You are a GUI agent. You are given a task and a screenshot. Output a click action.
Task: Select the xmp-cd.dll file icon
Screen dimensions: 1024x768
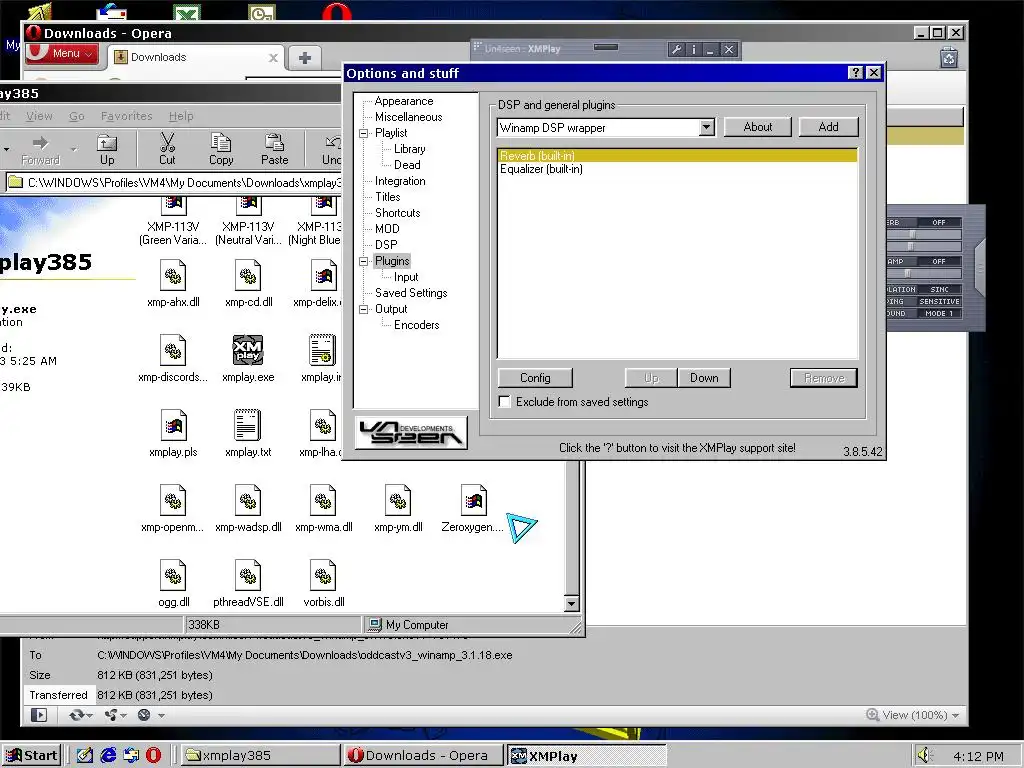pos(248,276)
